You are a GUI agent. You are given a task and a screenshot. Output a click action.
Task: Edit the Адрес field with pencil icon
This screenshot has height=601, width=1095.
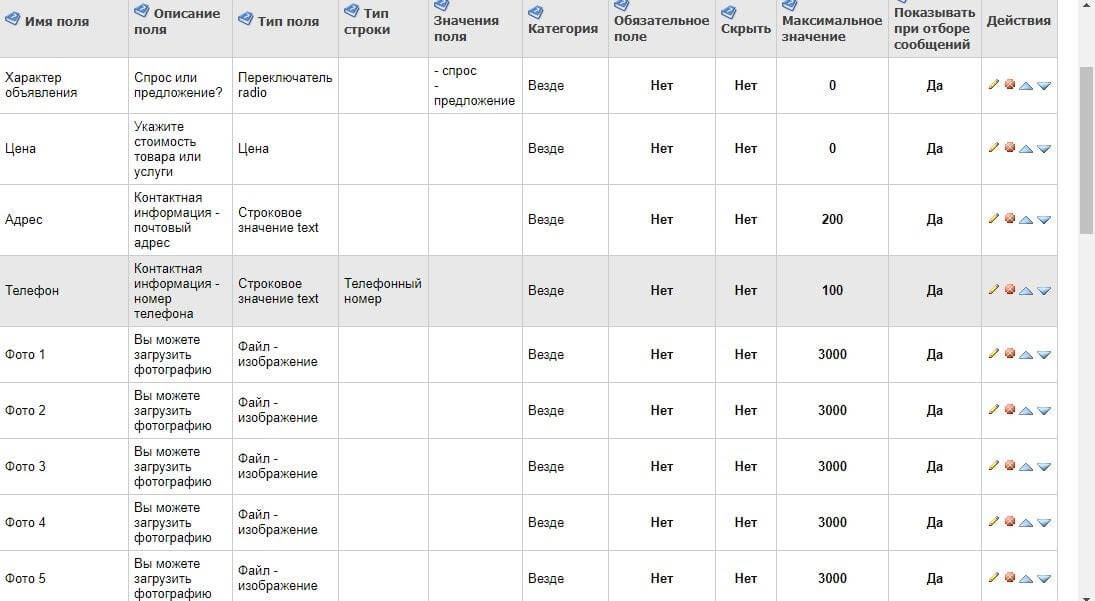(x=994, y=219)
